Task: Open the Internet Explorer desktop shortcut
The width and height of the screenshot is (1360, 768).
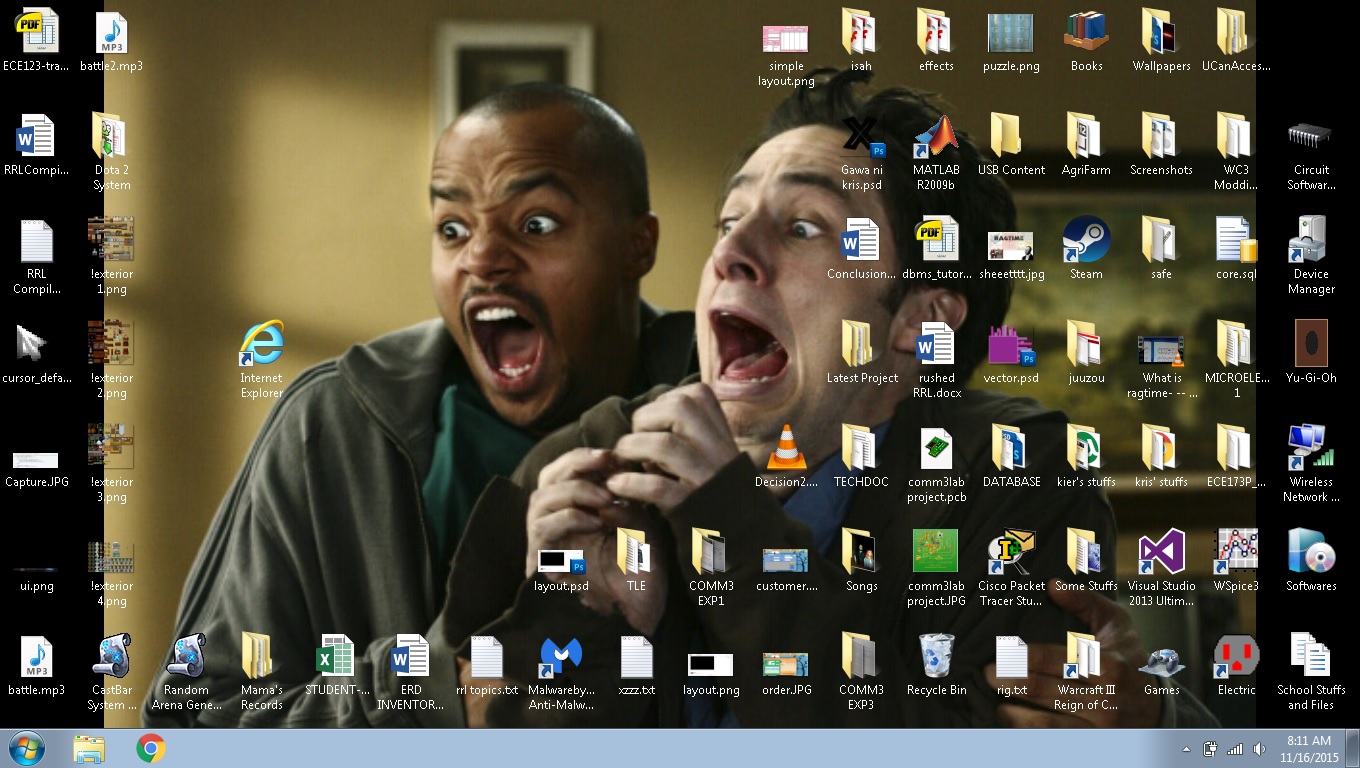Action: point(261,345)
